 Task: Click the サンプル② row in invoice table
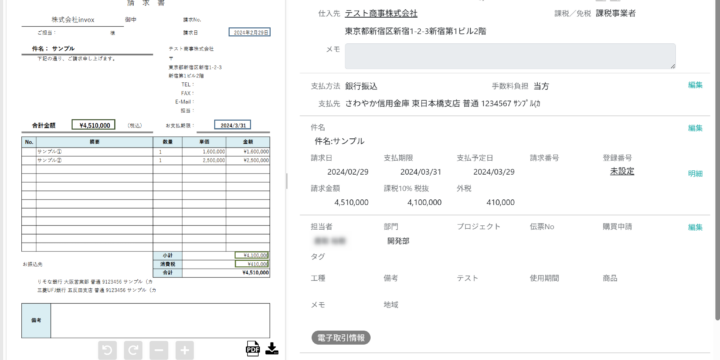point(146,160)
